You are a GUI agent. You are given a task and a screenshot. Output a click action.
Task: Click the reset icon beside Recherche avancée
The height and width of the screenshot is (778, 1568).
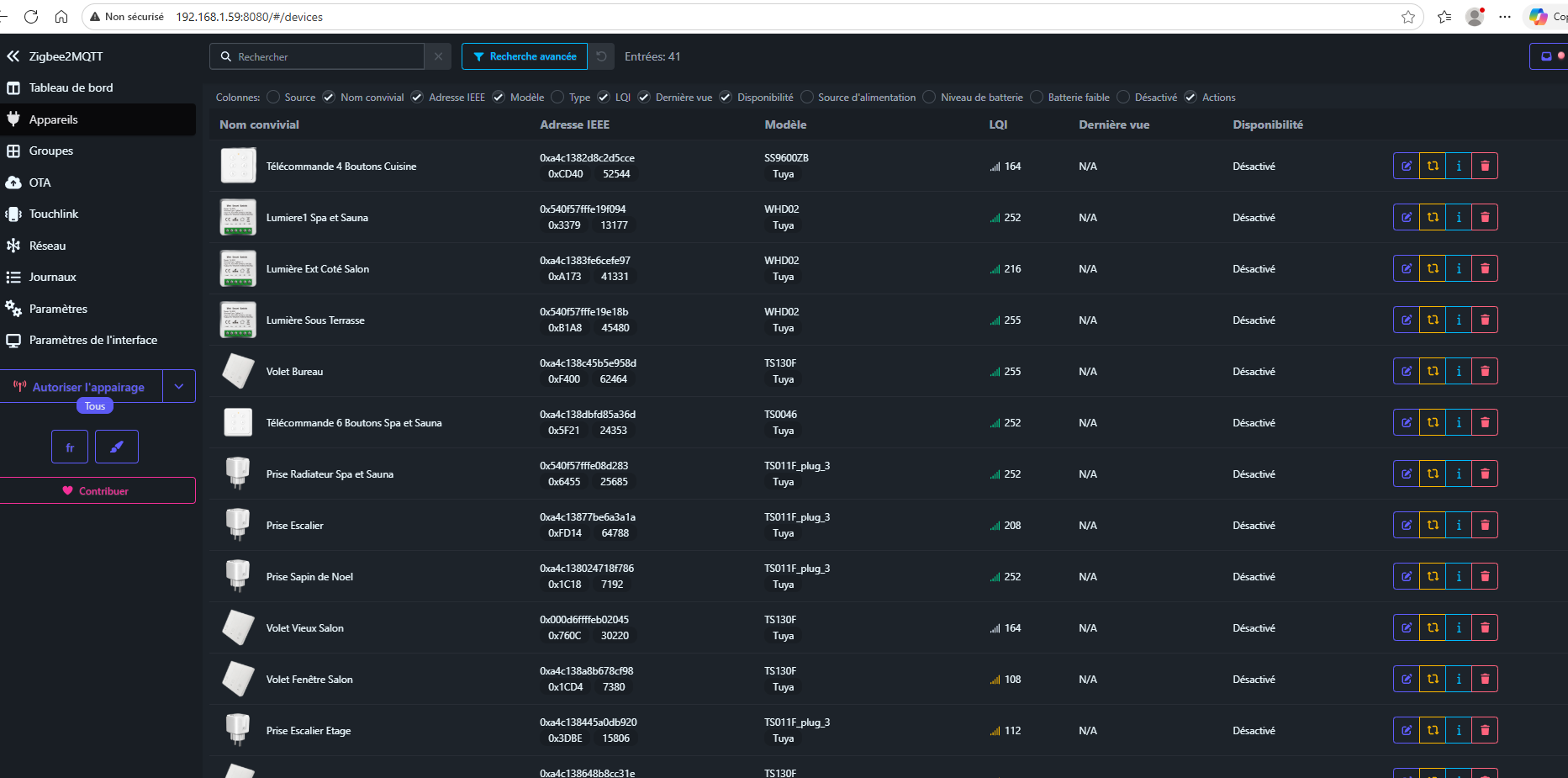601,57
